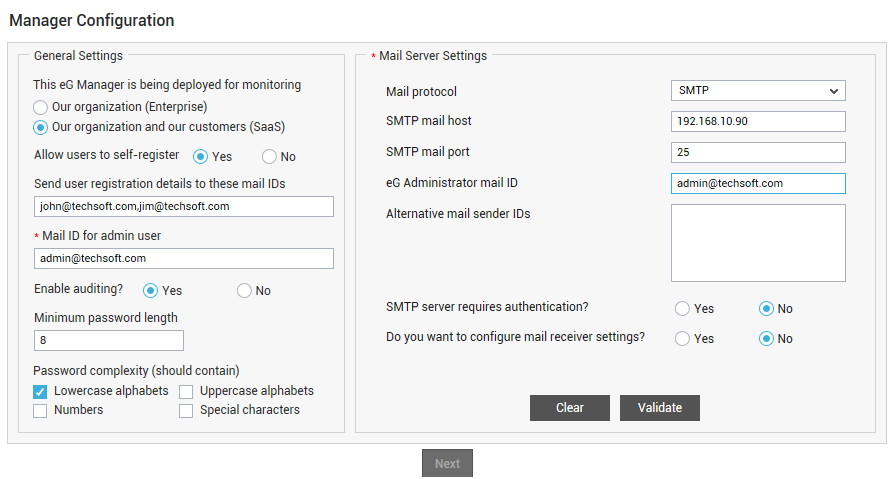Screen dimensions: 894x479
Task: Click the Validate button
Action: (x=660, y=408)
